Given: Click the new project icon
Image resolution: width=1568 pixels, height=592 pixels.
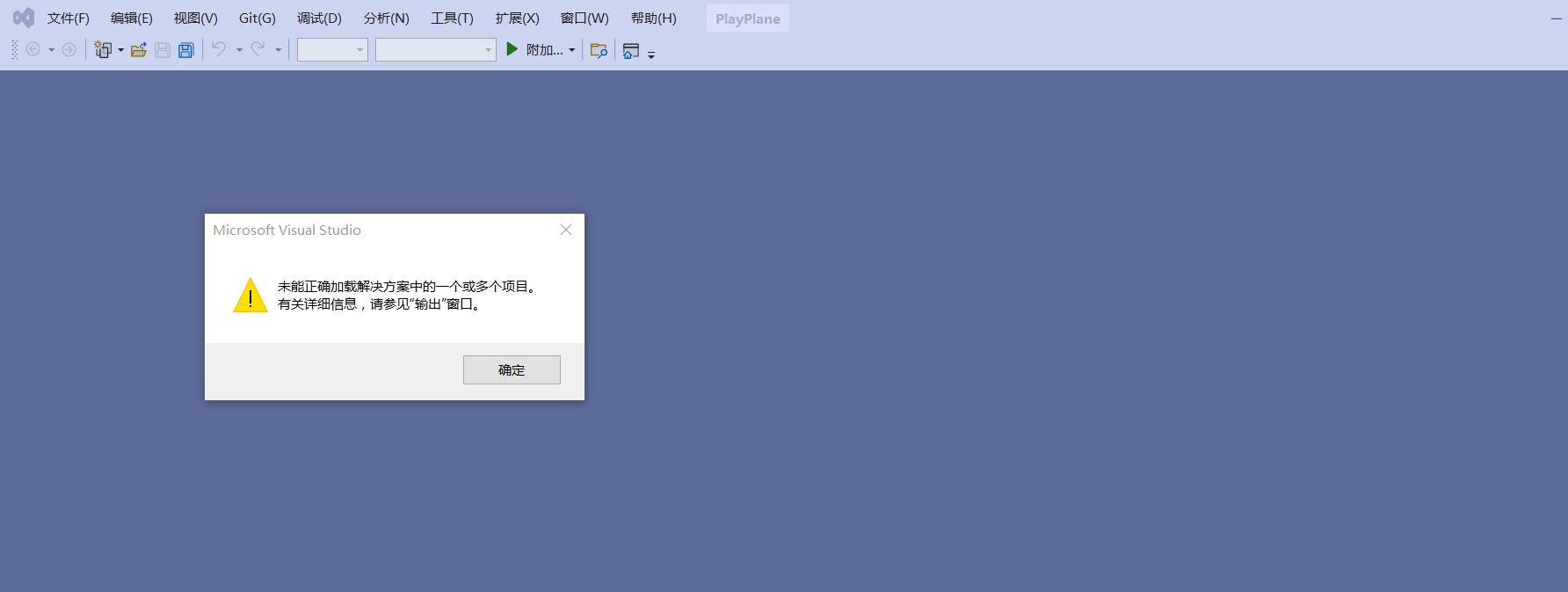Looking at the screenshot, I should [x=103, y=50].
